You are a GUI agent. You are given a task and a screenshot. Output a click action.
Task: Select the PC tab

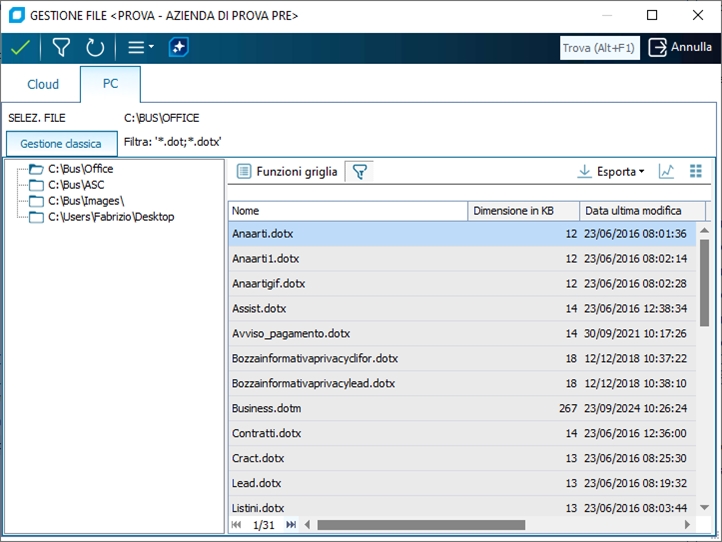pyautogui.click(x=110, y=84)
